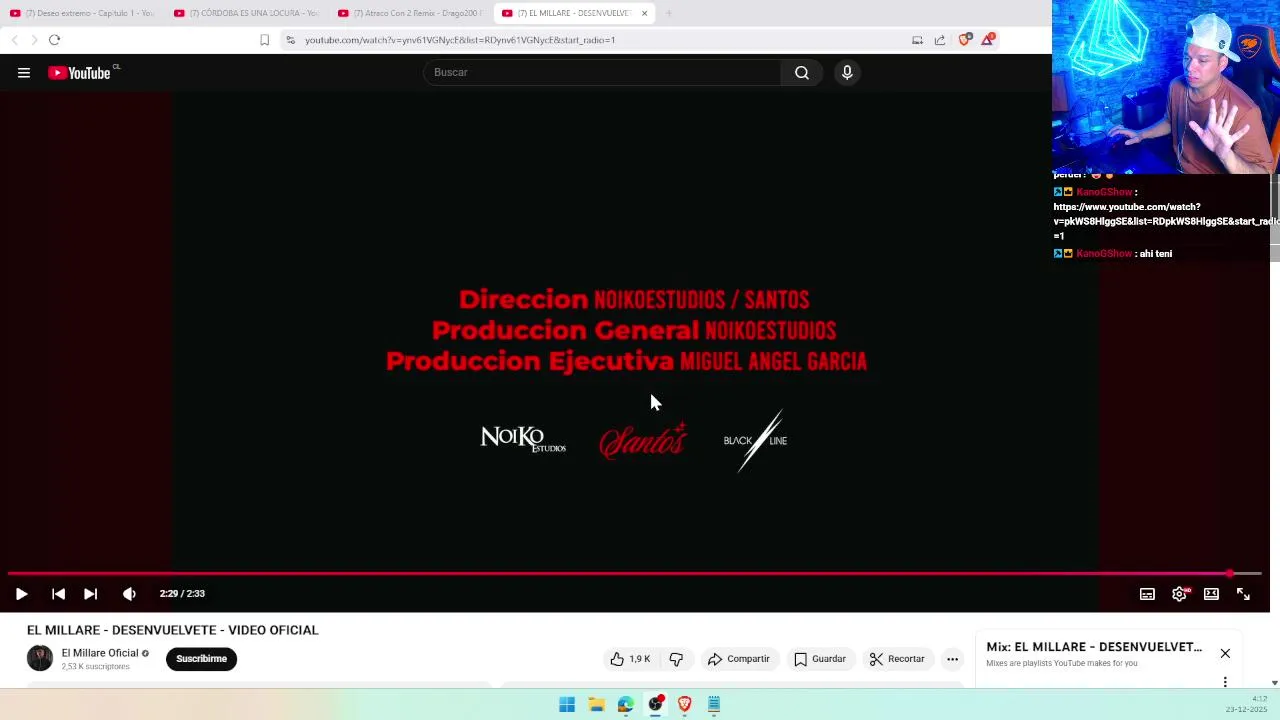1280x720 pixels.
Task: Click the video title text EL MILLARE - DESENVUELVETE
Action: [172, 630]
